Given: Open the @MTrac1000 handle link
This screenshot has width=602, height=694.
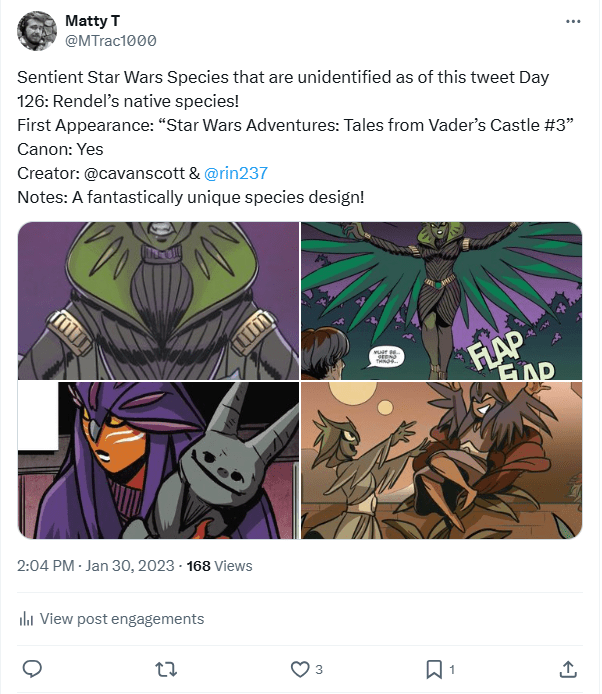Looking at the screenshot, I should pyautogui.click(x=110, y=40).
